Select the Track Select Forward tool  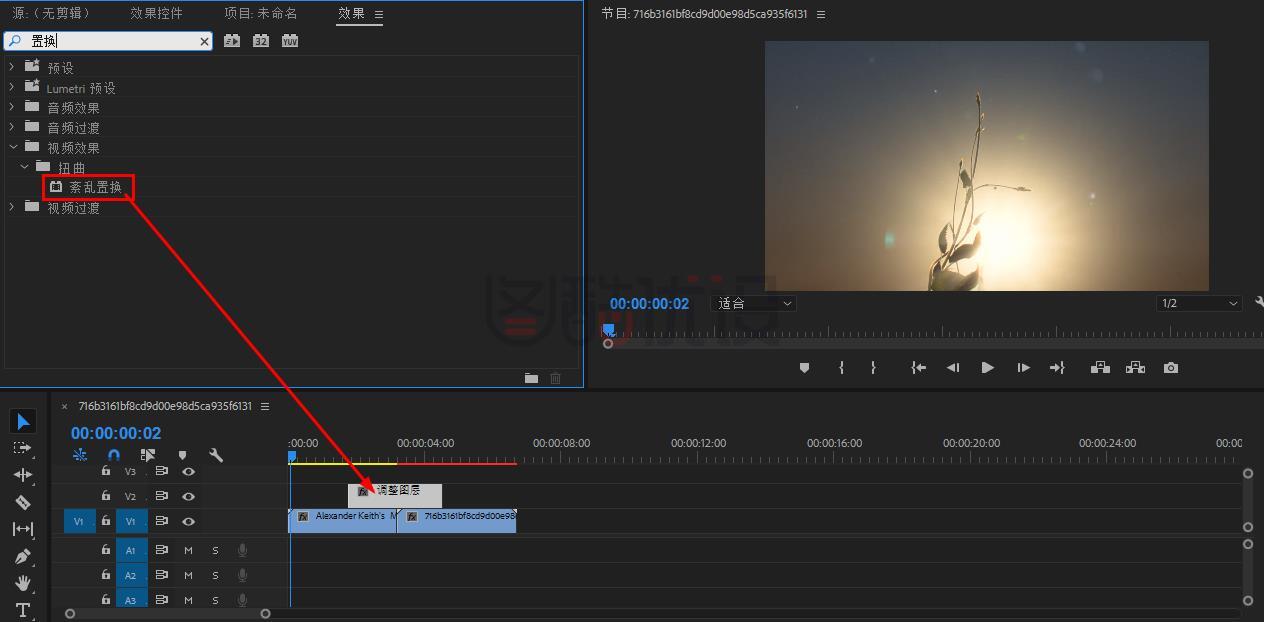tap(23, 448)
